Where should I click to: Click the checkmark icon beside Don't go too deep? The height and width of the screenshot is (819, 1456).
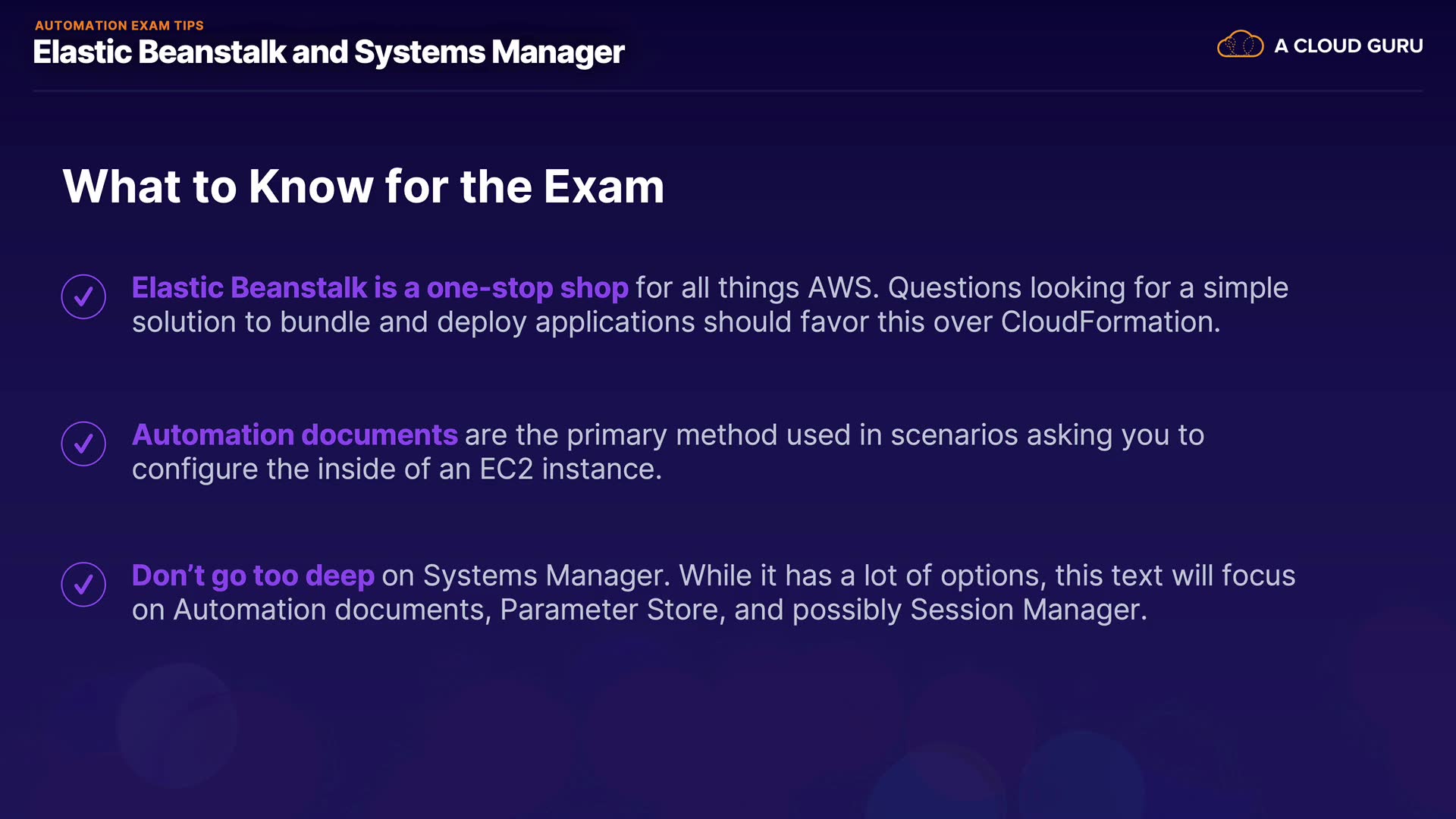[83, 584]
